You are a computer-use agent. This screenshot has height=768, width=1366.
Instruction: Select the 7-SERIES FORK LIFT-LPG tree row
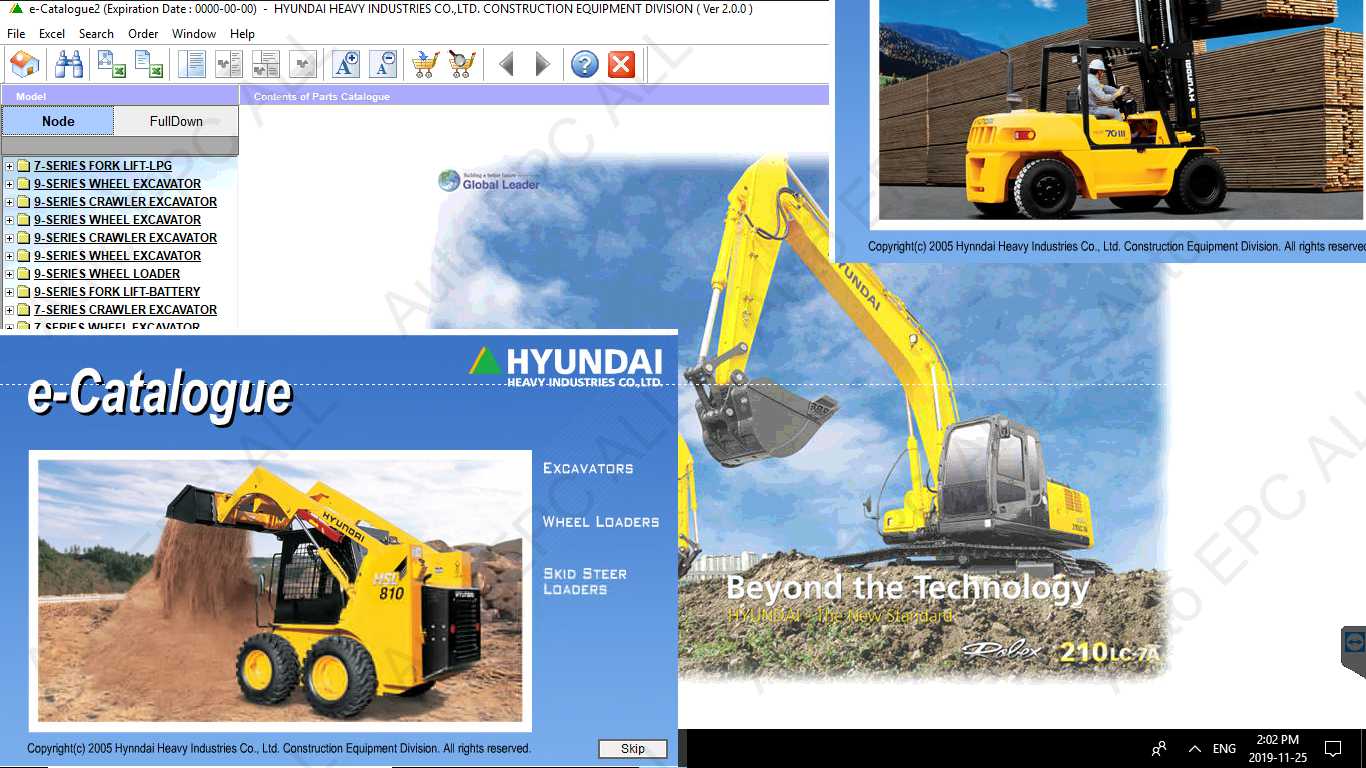(103, 166)
